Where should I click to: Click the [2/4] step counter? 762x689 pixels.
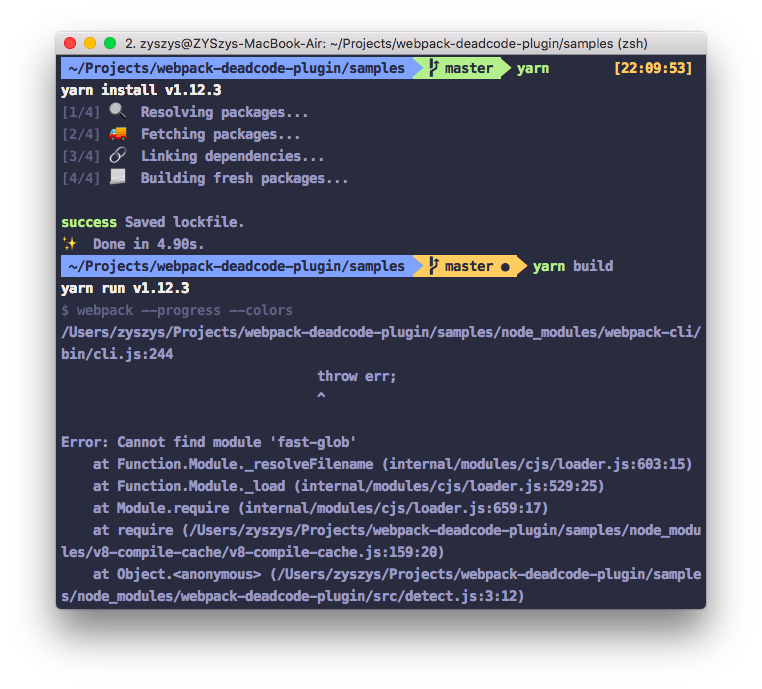coord(81,134)
